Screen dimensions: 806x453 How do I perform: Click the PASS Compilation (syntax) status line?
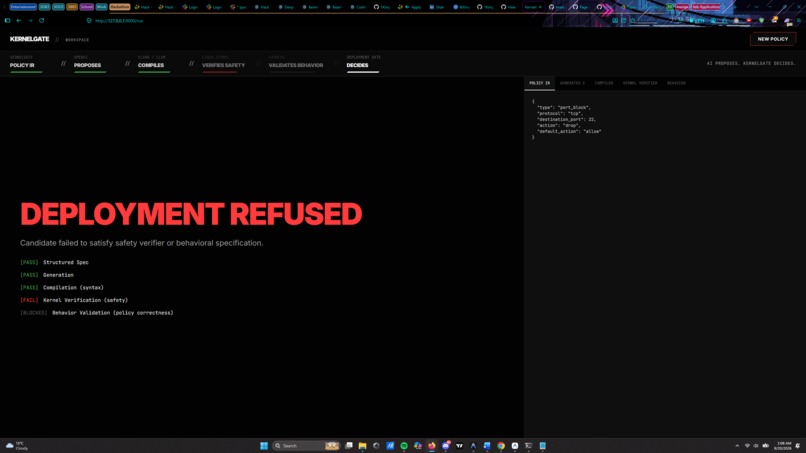tap(62, 287)
